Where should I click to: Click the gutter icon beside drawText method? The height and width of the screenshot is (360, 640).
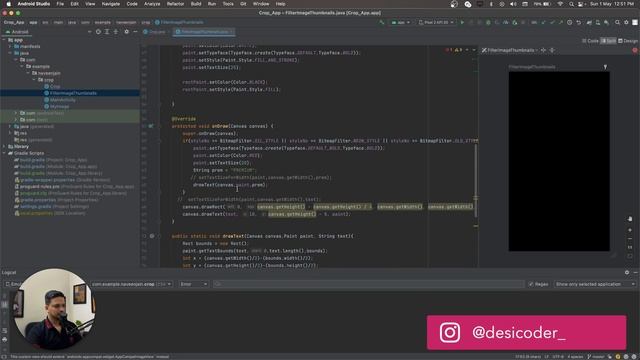(152, 236)
